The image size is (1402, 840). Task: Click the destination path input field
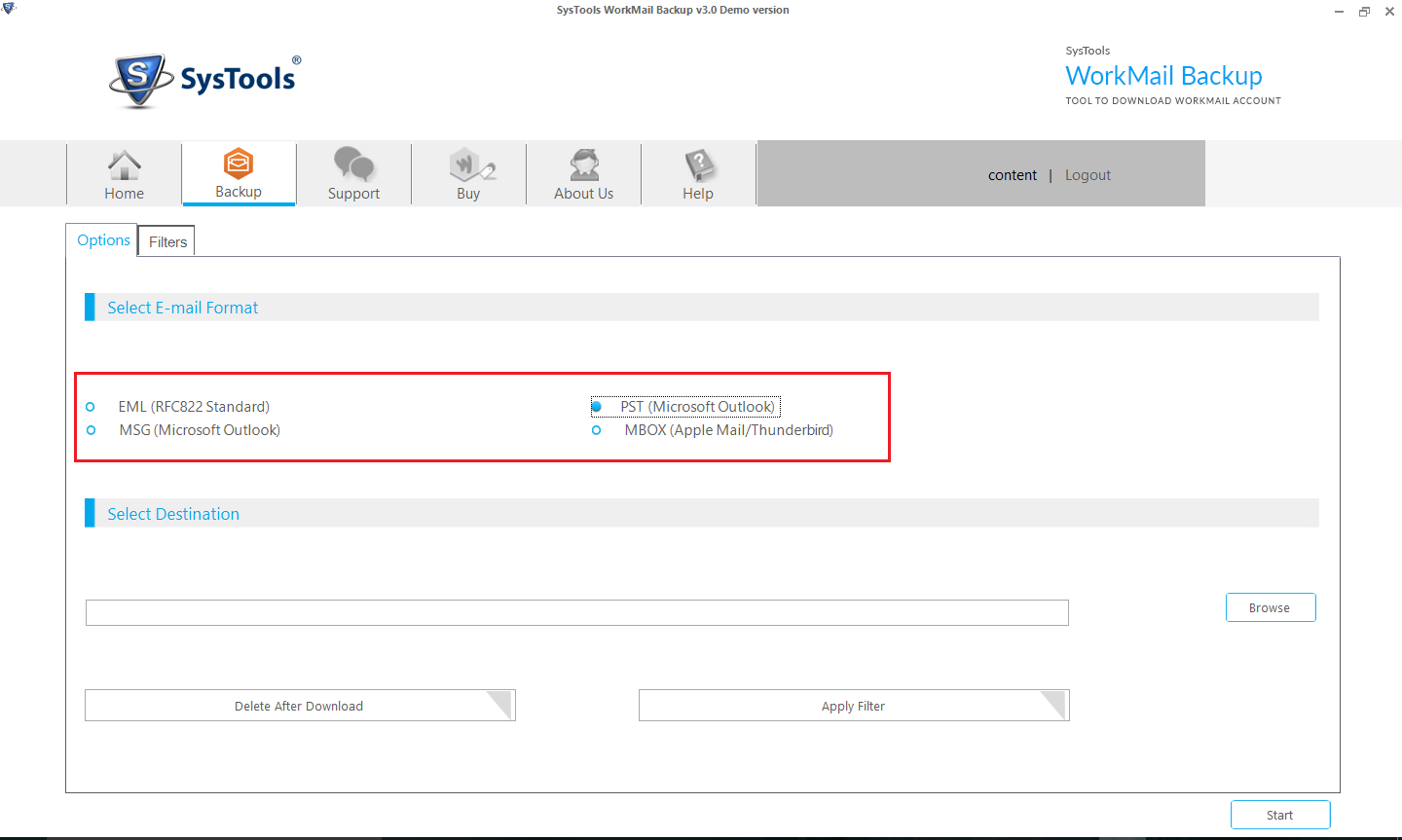(577, 612)
